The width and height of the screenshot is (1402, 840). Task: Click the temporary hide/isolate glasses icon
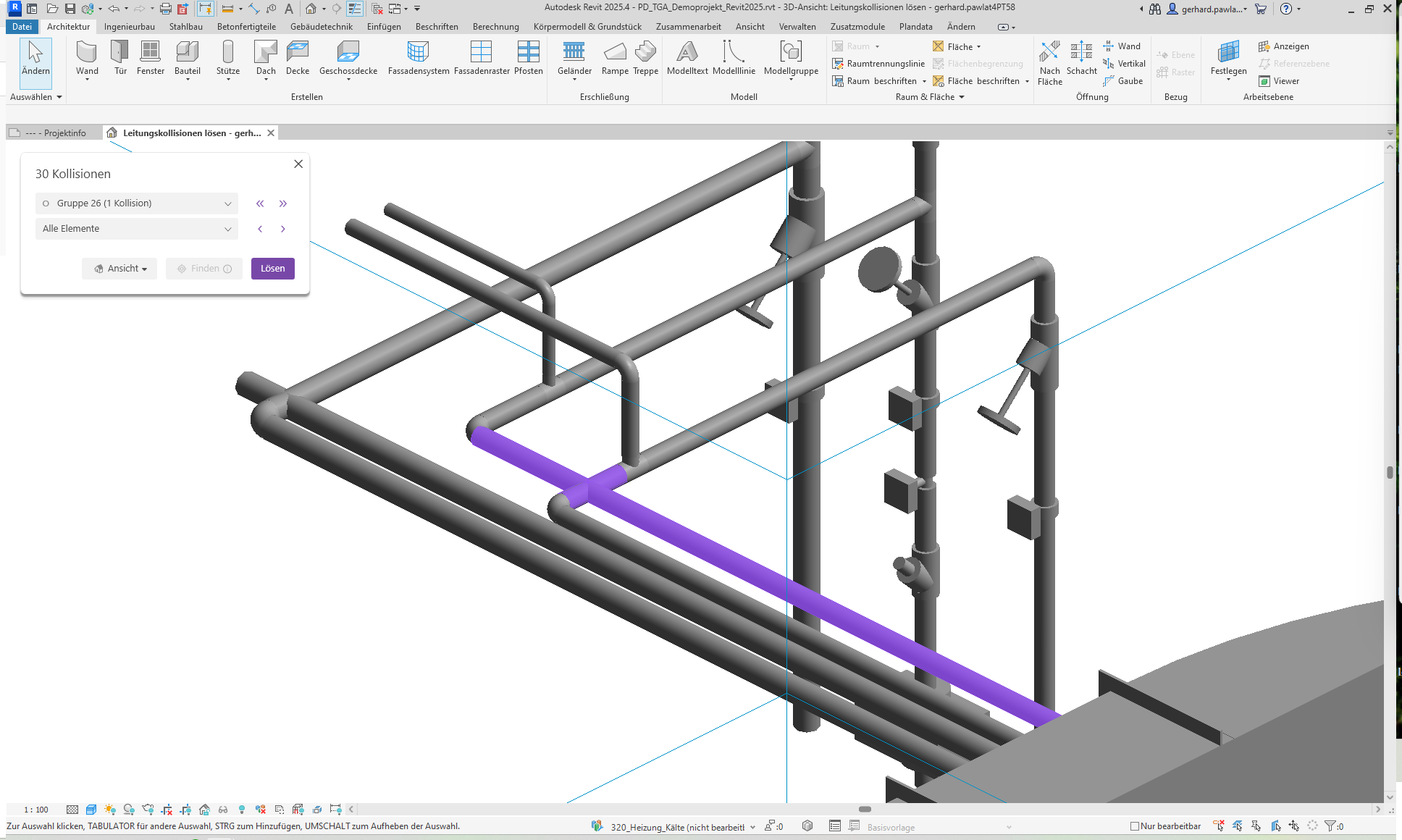click(223, 810)
